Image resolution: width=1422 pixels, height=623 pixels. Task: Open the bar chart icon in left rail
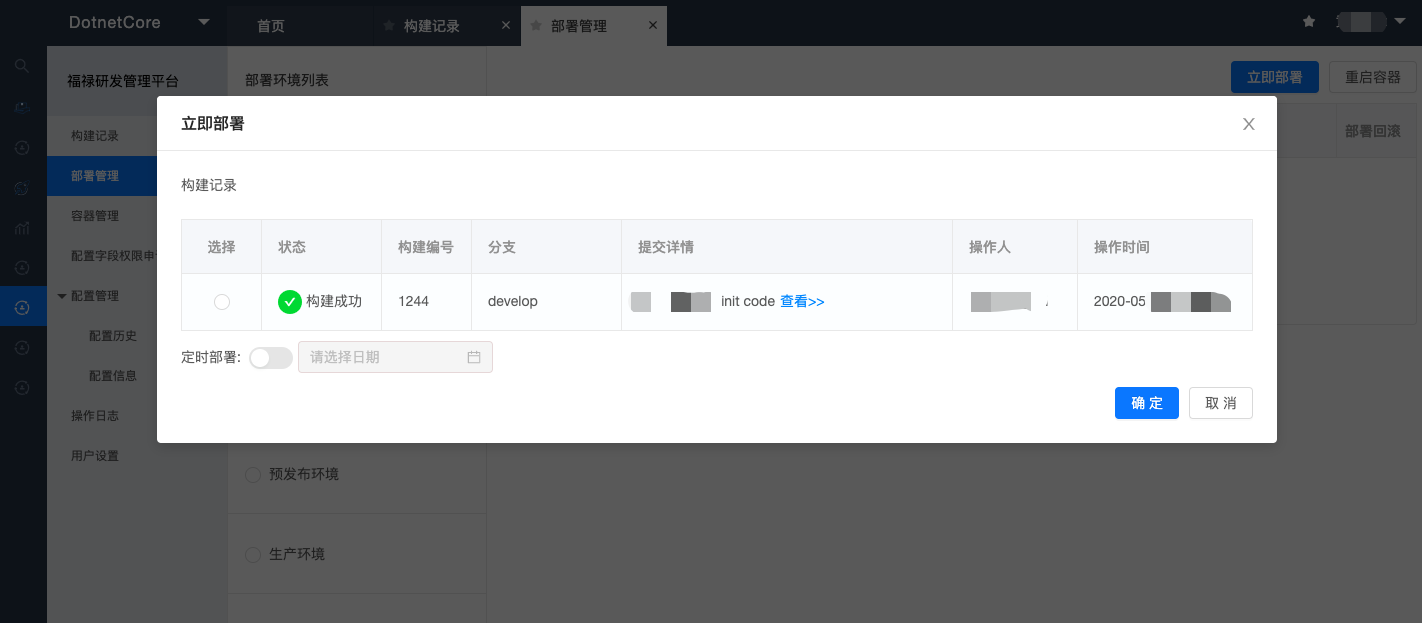pyautogui.click(x=22, y=228)
